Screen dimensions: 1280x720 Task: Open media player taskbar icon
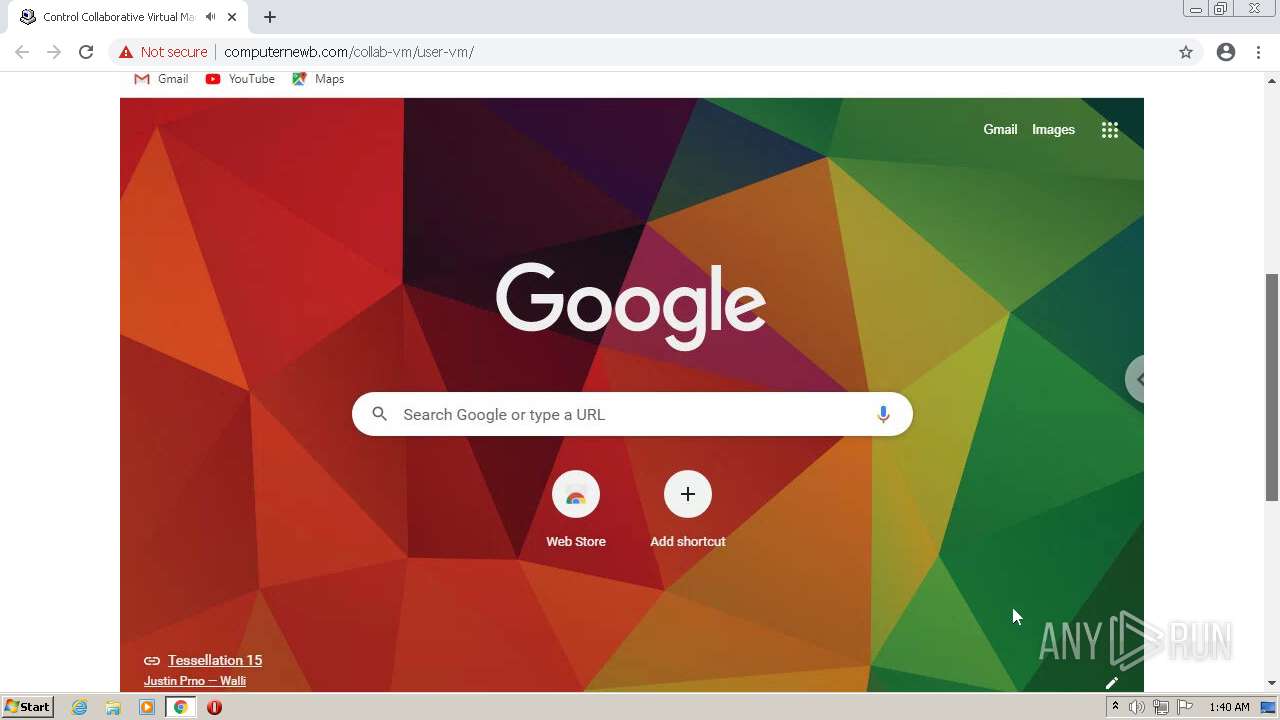(x=147, y=707)
